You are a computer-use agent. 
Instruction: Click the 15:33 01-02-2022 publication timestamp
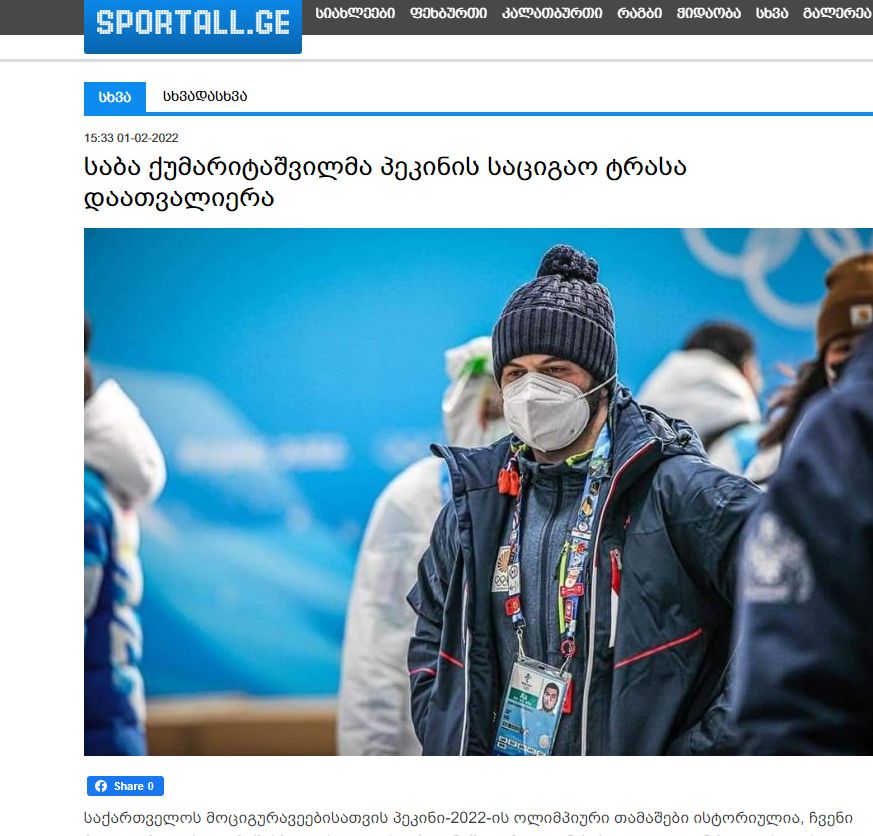[x=131, y=137]
